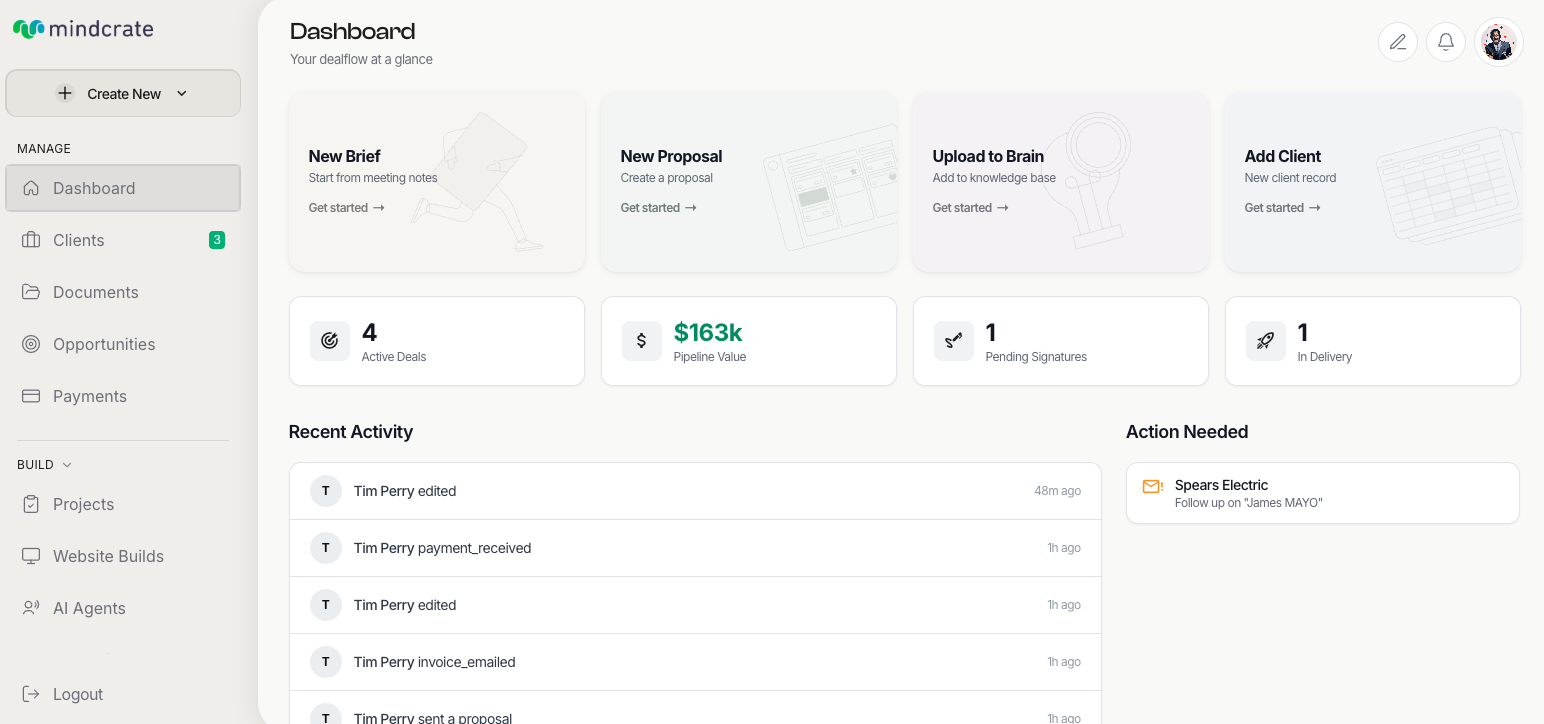Click Get started under New Brief
This screenshot has height=724, width=1544.
point(346,208)
